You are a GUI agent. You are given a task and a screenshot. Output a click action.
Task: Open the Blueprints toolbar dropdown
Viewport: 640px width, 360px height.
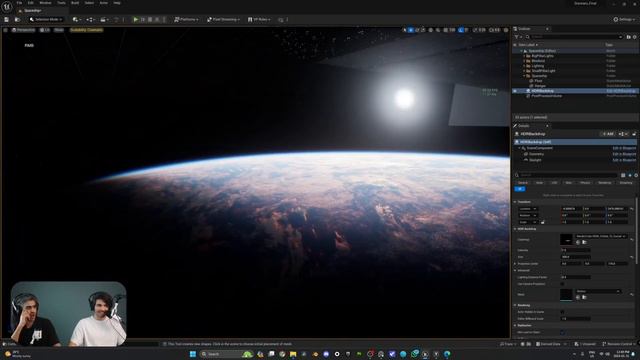point(90,19)
